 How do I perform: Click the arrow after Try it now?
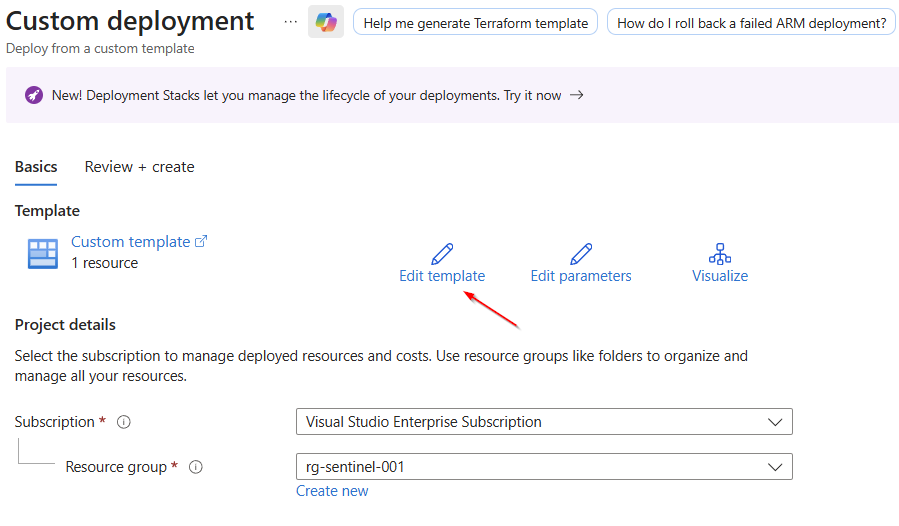coord(576,95)
